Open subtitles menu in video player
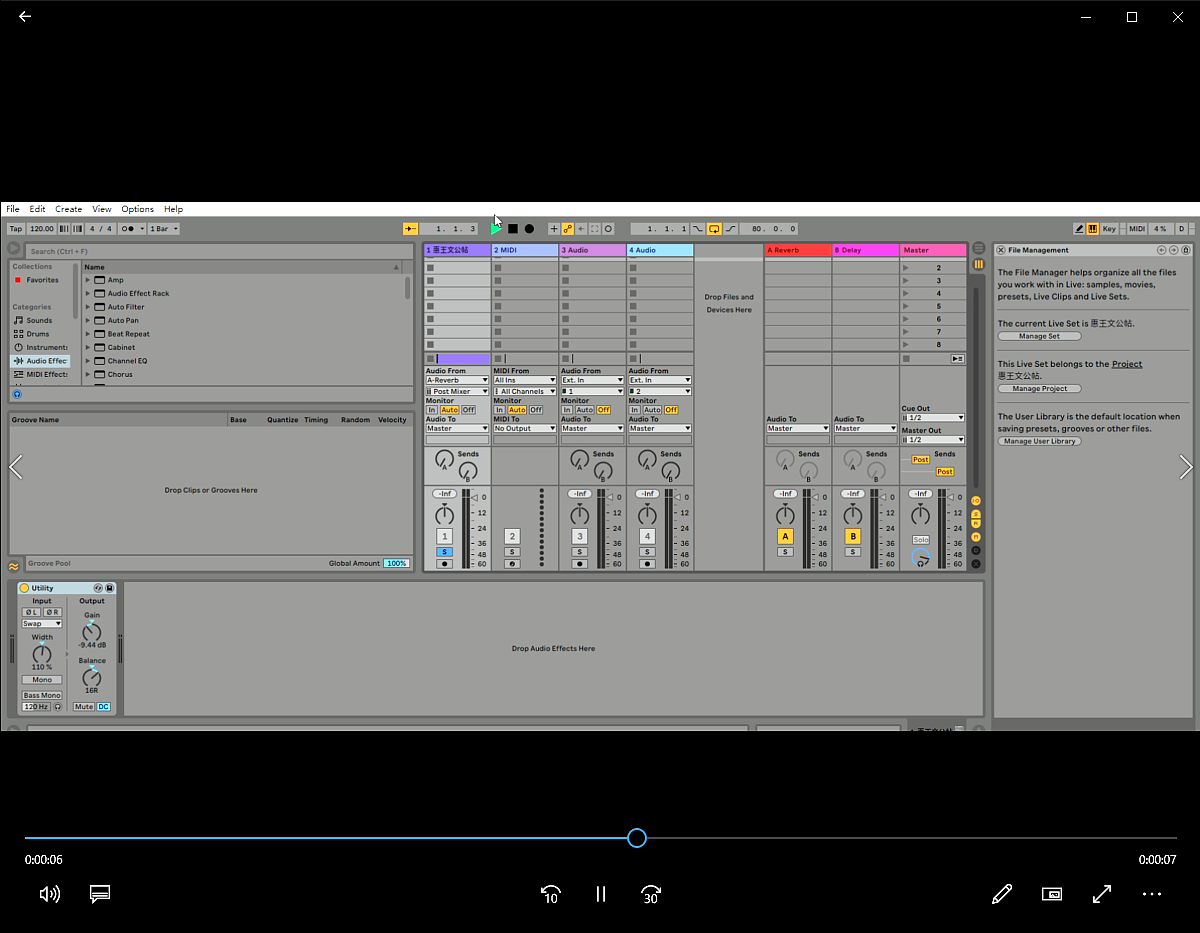Viewport: 1200px width, 933px height. [x=99, y=894]
